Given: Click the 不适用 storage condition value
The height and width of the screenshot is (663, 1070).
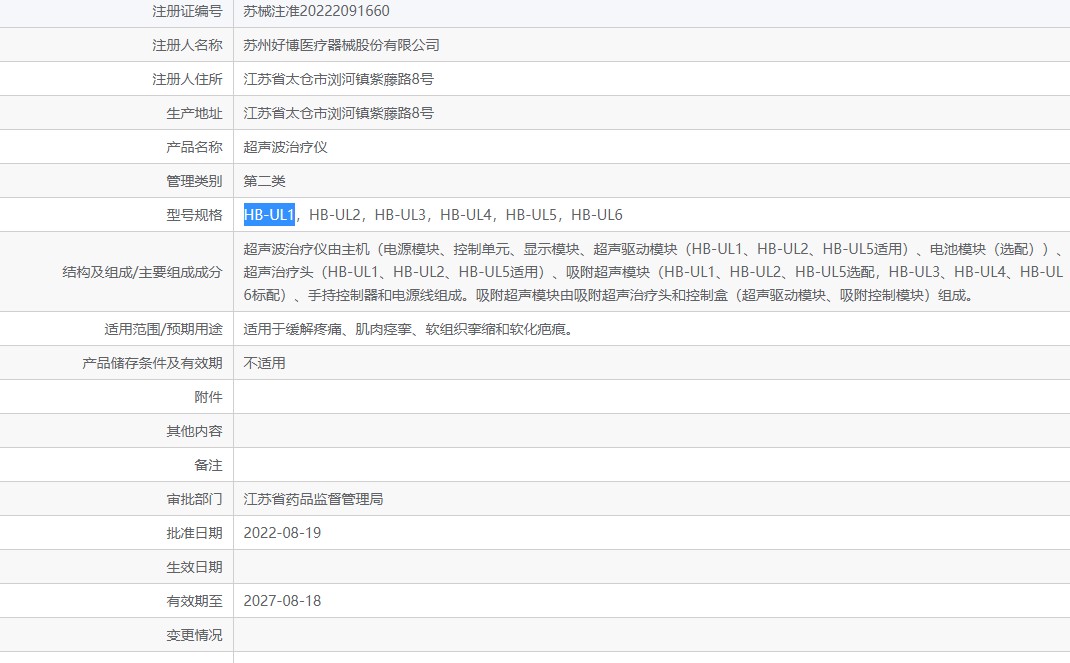Looking at the screenshot, I should click(x=265, y=363).
